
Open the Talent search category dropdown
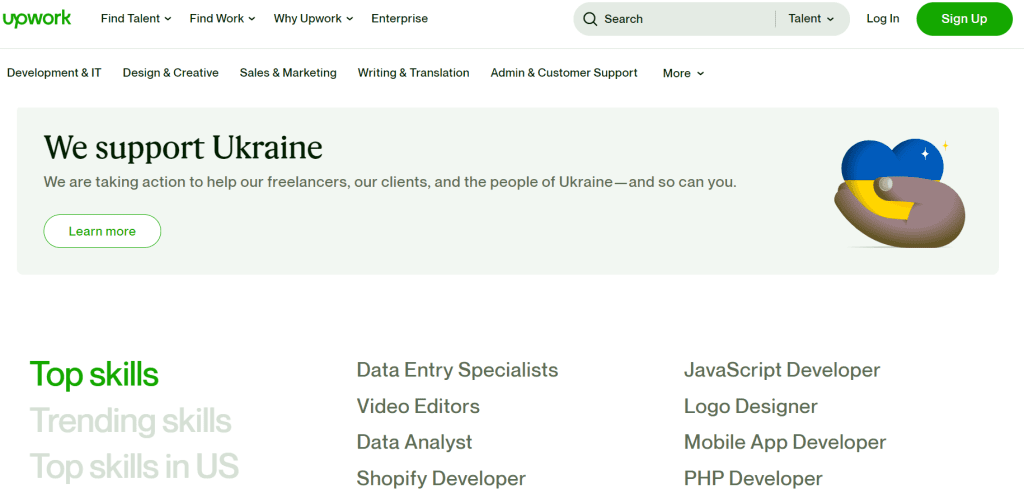pyautogui.click(x=811, y=19)
